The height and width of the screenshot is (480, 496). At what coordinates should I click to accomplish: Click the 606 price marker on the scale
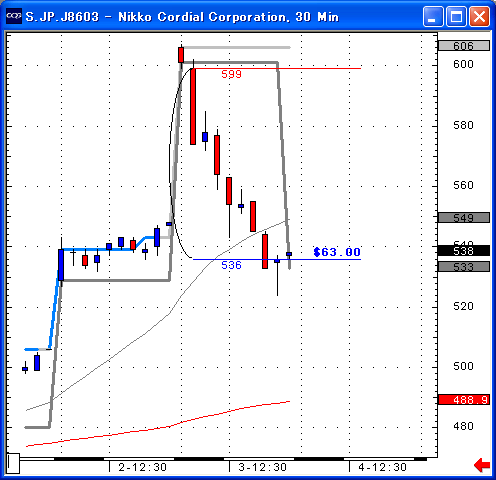click(x=464, y=46)
